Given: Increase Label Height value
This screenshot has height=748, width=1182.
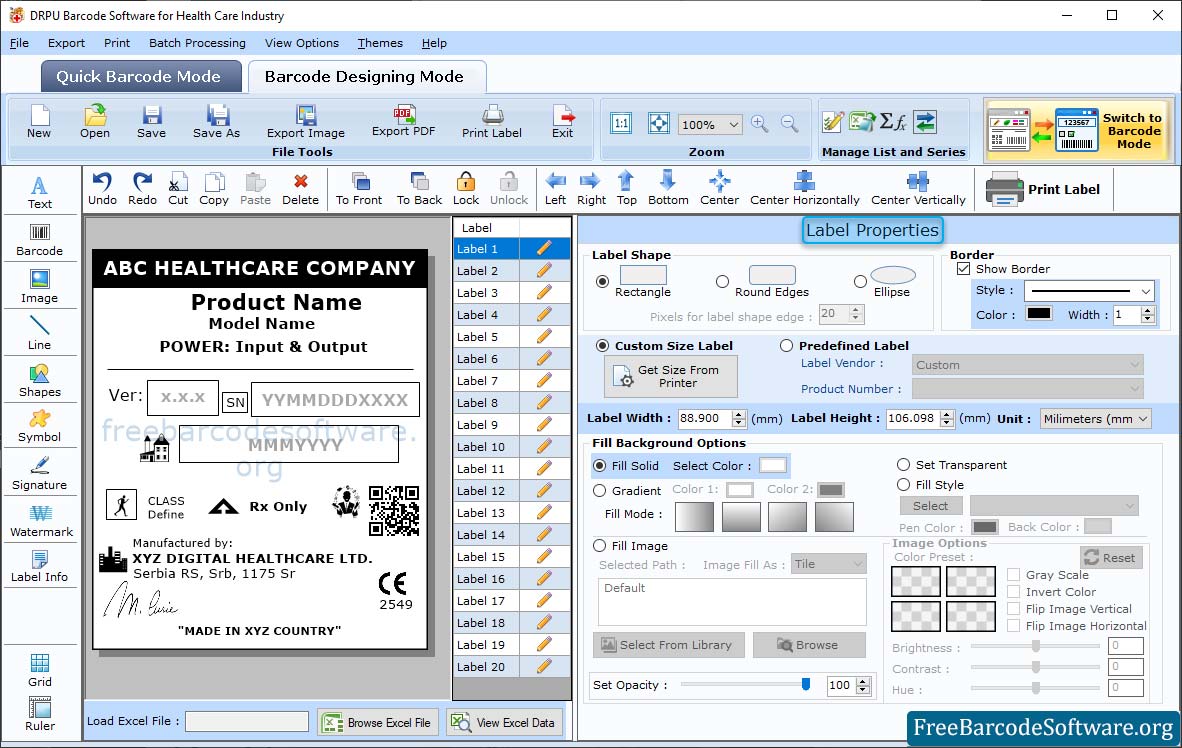Looking at the screenshot, I should click(947, 414).
